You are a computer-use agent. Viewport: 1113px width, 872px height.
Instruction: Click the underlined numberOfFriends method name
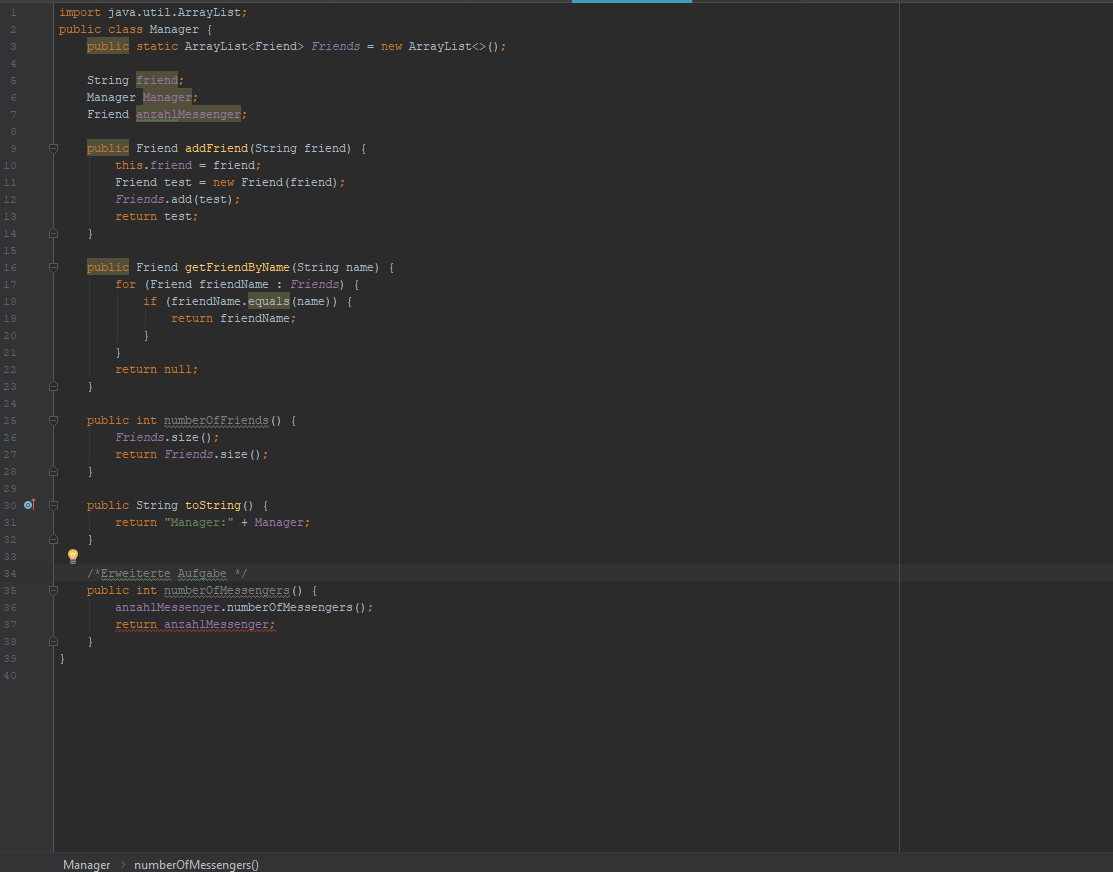(x=216, y=420)
